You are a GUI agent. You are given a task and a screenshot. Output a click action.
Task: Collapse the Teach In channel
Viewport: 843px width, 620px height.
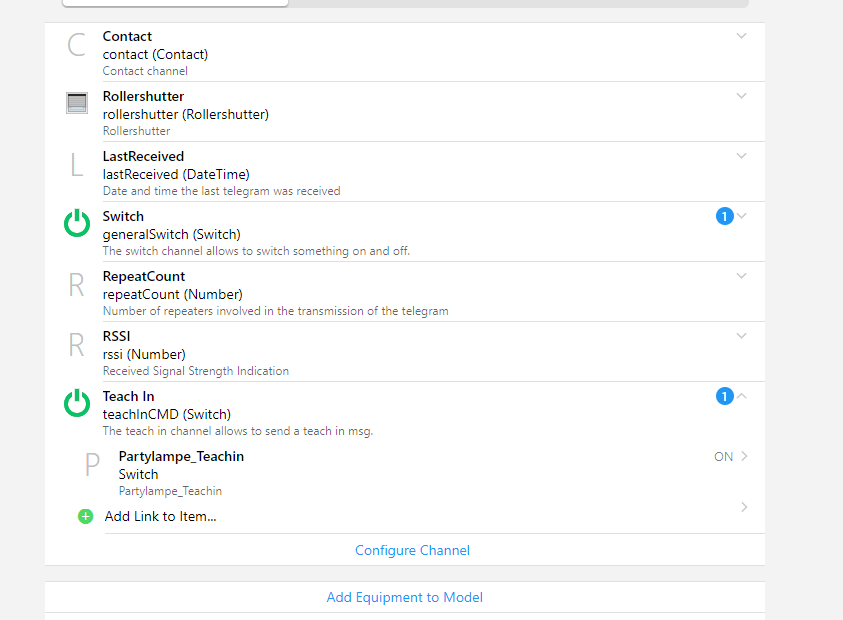pyautogui.click(x=742, y=396)
